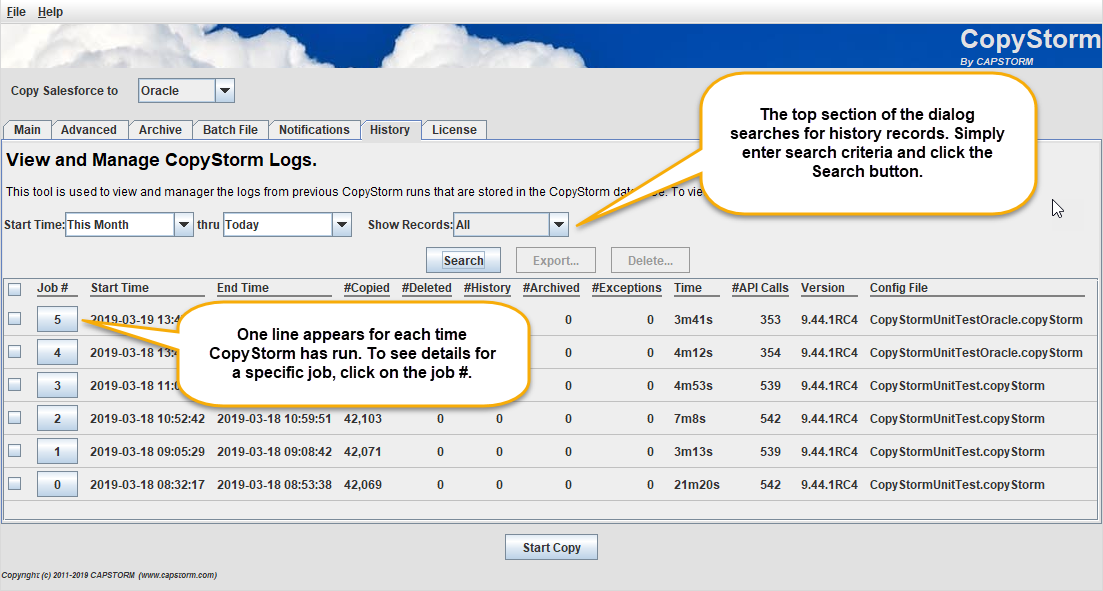
Task: Click the API calls value 354
Action: [770, 352]
